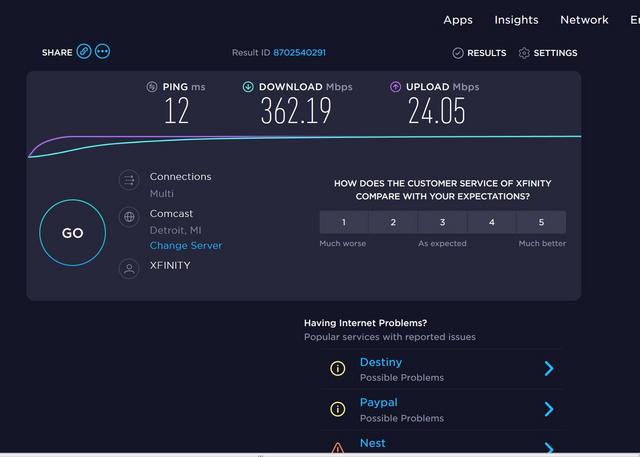Click the Ping latency icon
640x457 pixels.
click(152, 87)
